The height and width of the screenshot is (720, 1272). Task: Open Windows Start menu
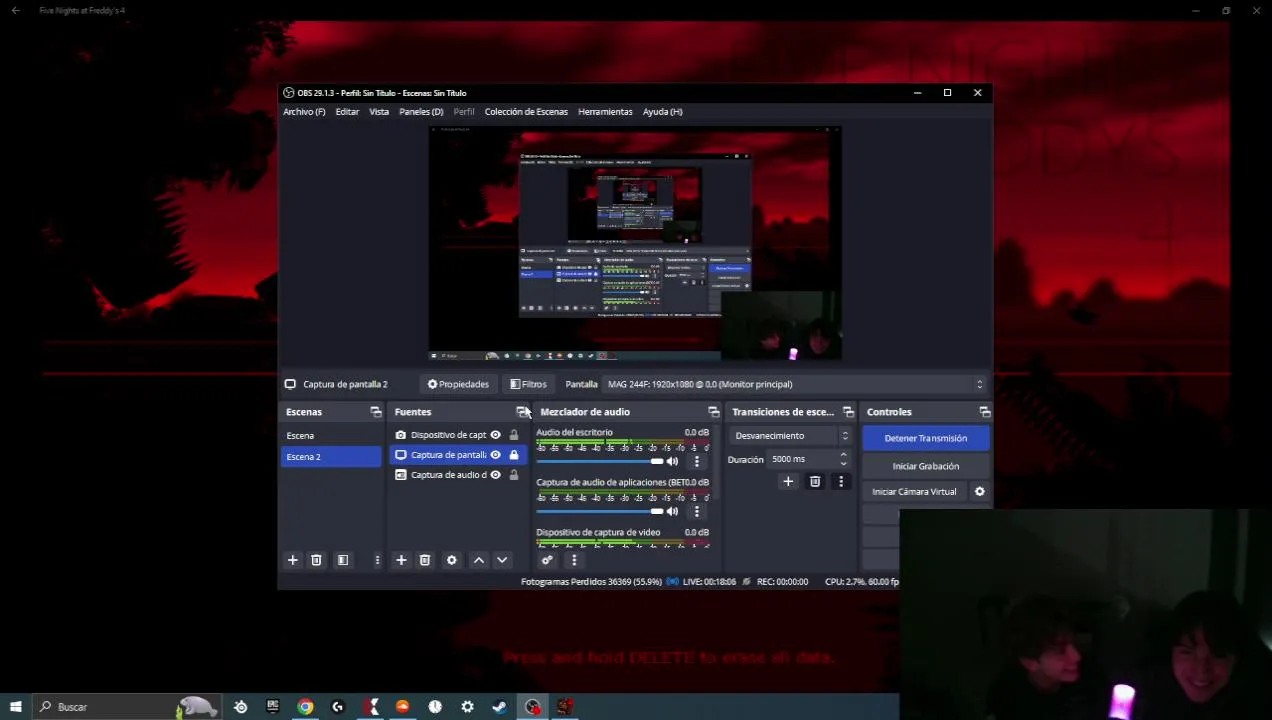[15, 707]
